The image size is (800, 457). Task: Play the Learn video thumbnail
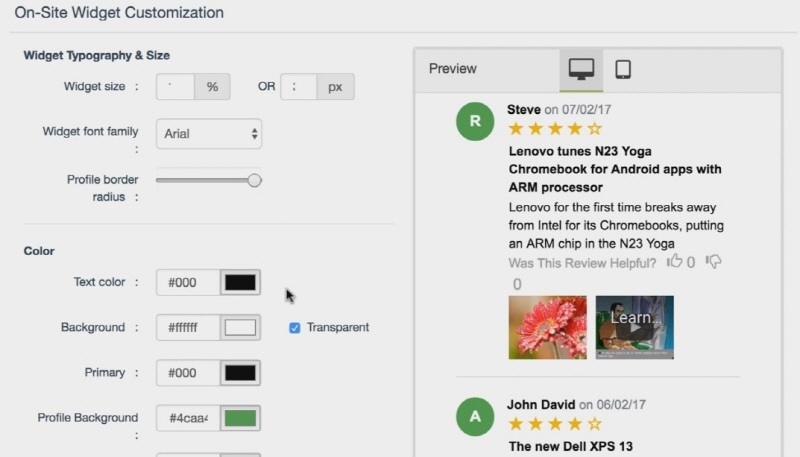[635, 327]
